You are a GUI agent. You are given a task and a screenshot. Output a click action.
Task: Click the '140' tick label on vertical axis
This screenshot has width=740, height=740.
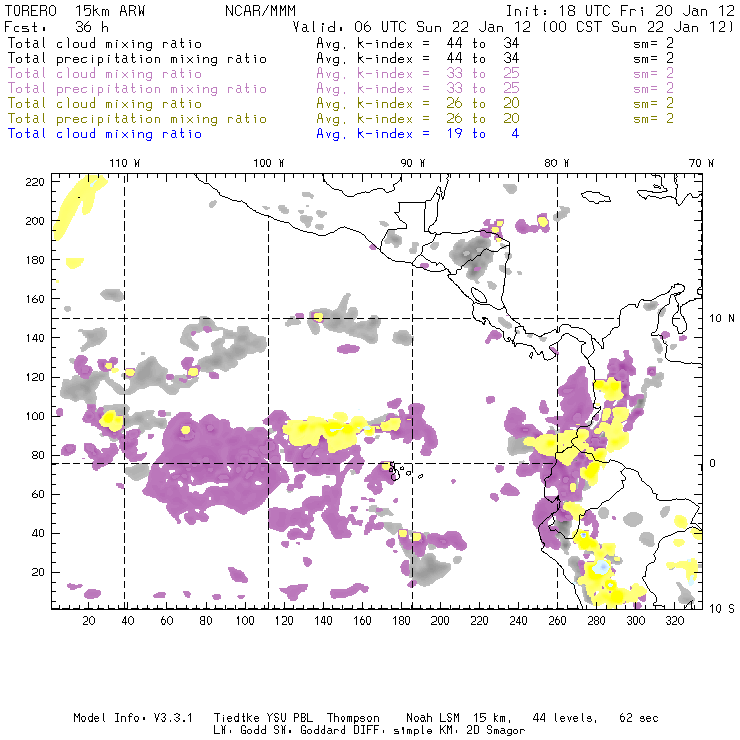tap(35, 338)
